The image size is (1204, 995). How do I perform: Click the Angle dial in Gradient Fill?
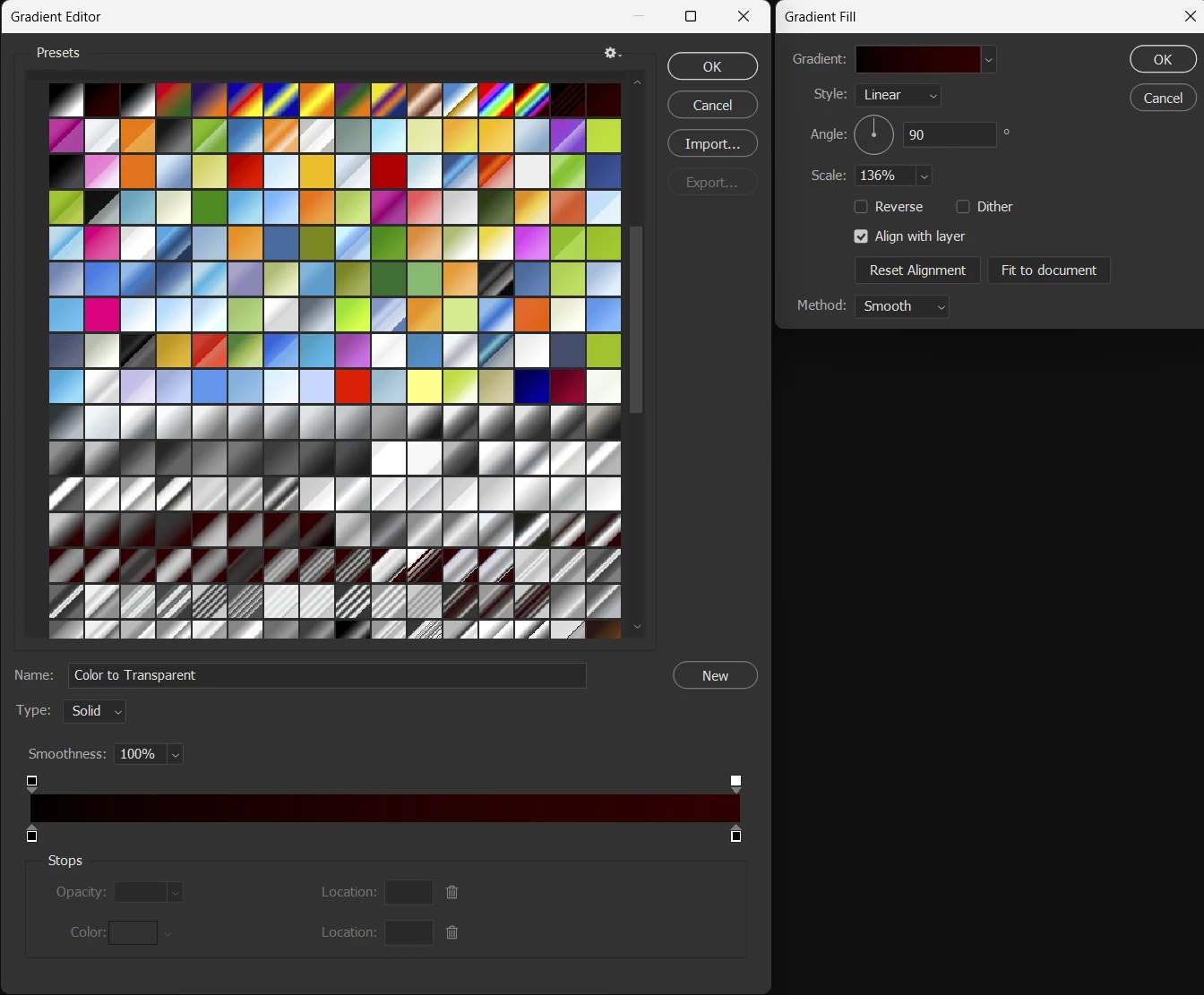coord(874,135)
